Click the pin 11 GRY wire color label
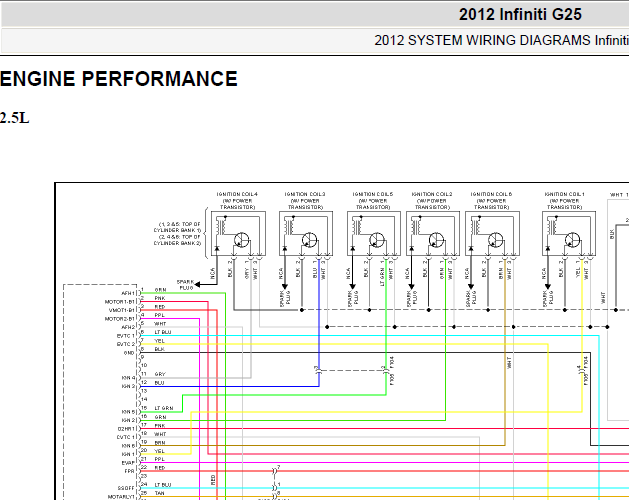The height and width of the screenshot is (500, 629). click(160, 374)
